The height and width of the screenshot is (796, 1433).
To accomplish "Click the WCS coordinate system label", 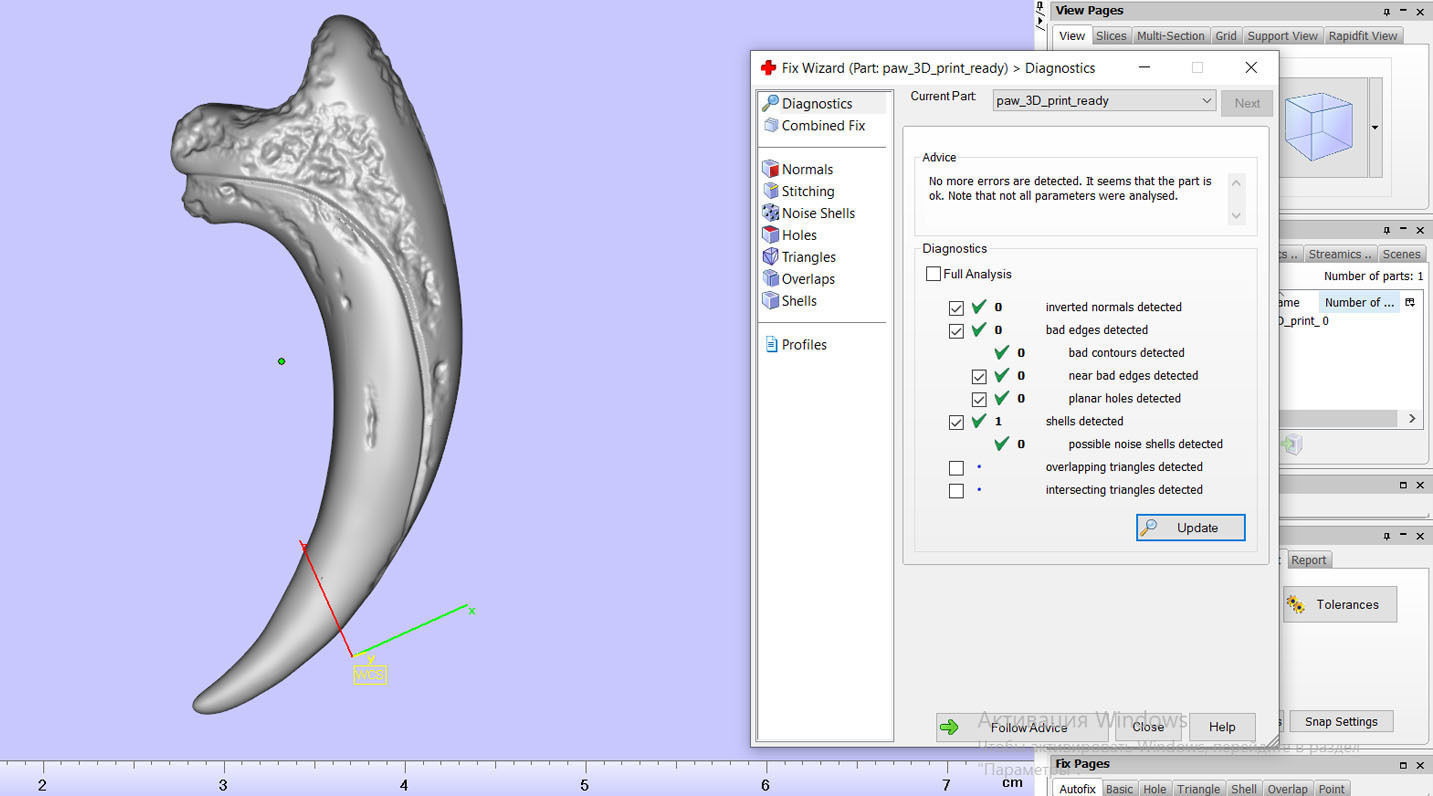I will coord(369,675).
